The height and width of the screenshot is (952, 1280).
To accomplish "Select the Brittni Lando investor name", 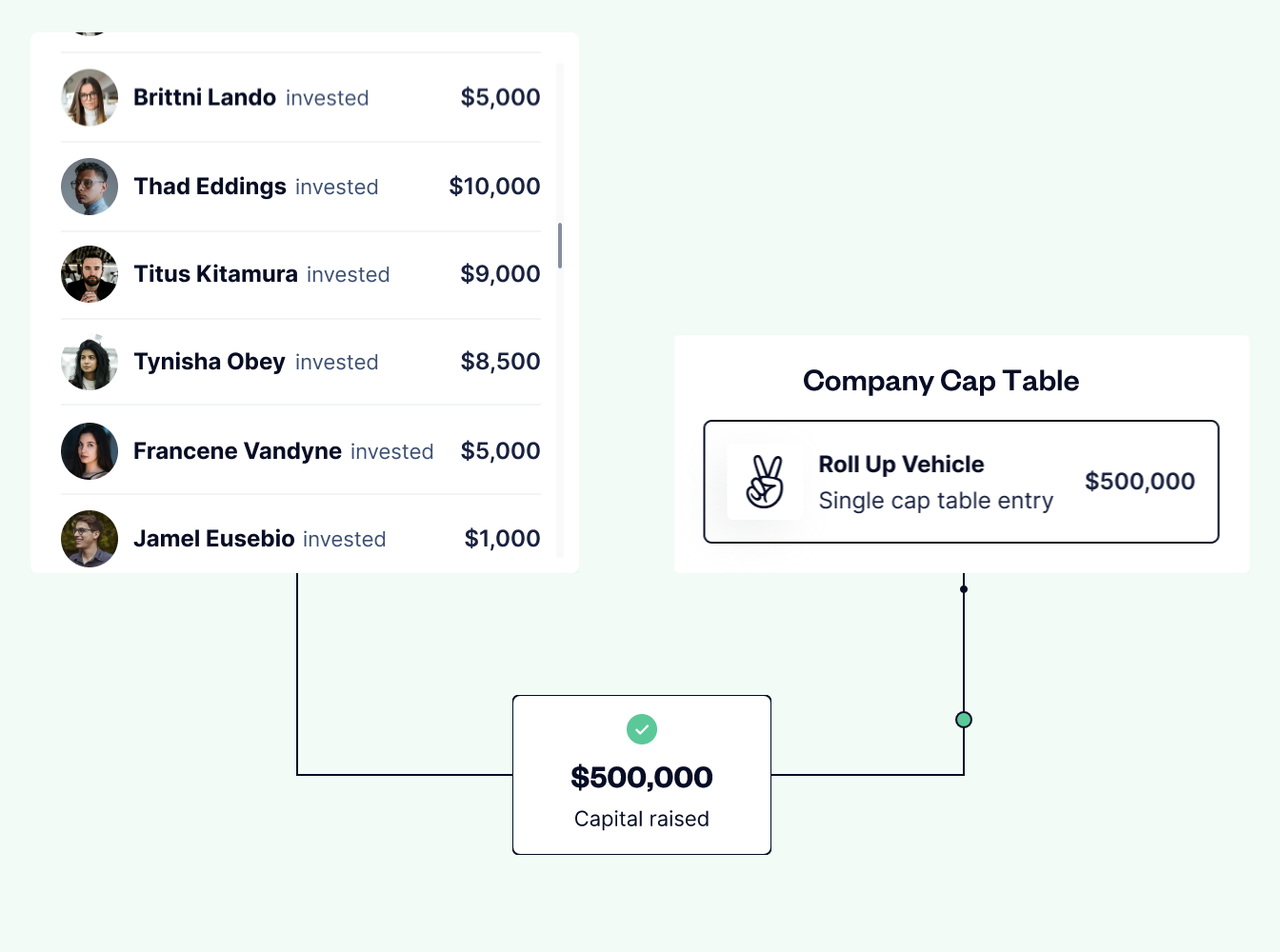I will [x=205, y=97].
